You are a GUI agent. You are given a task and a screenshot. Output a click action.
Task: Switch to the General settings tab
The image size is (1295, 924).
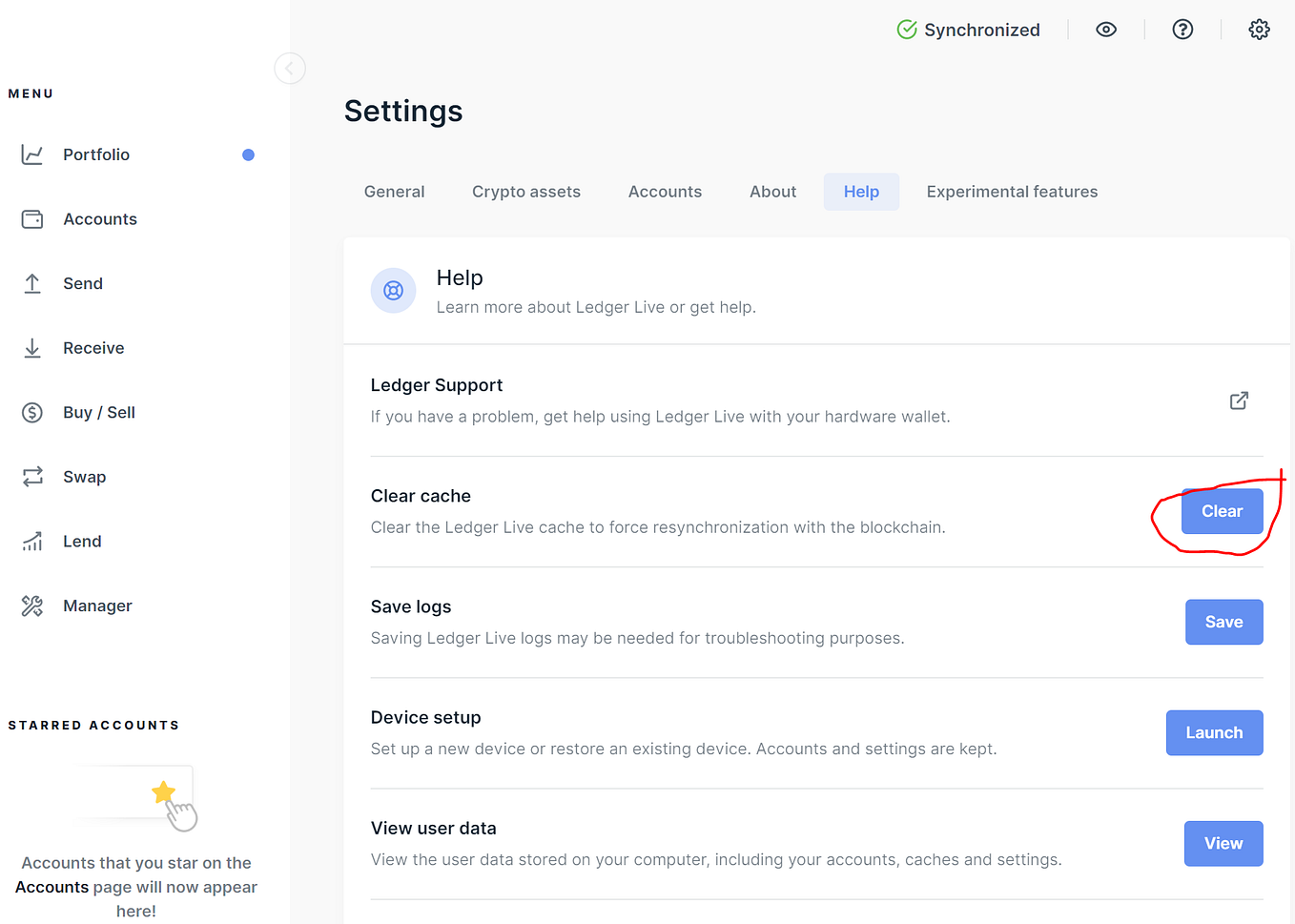394,191
